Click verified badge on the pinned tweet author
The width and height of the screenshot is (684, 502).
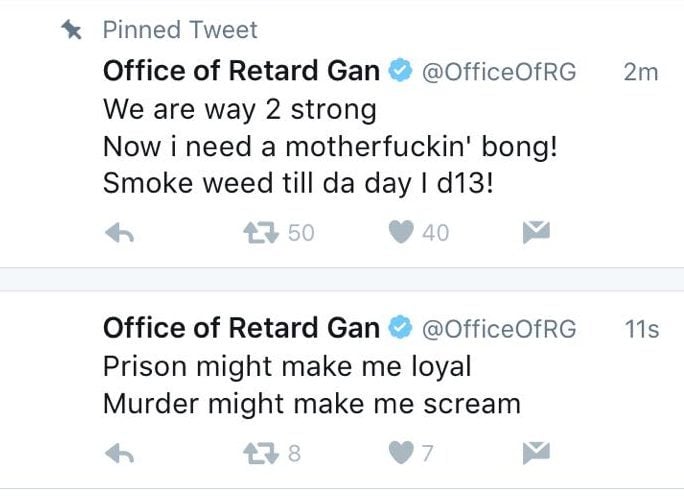pos(400,70)
